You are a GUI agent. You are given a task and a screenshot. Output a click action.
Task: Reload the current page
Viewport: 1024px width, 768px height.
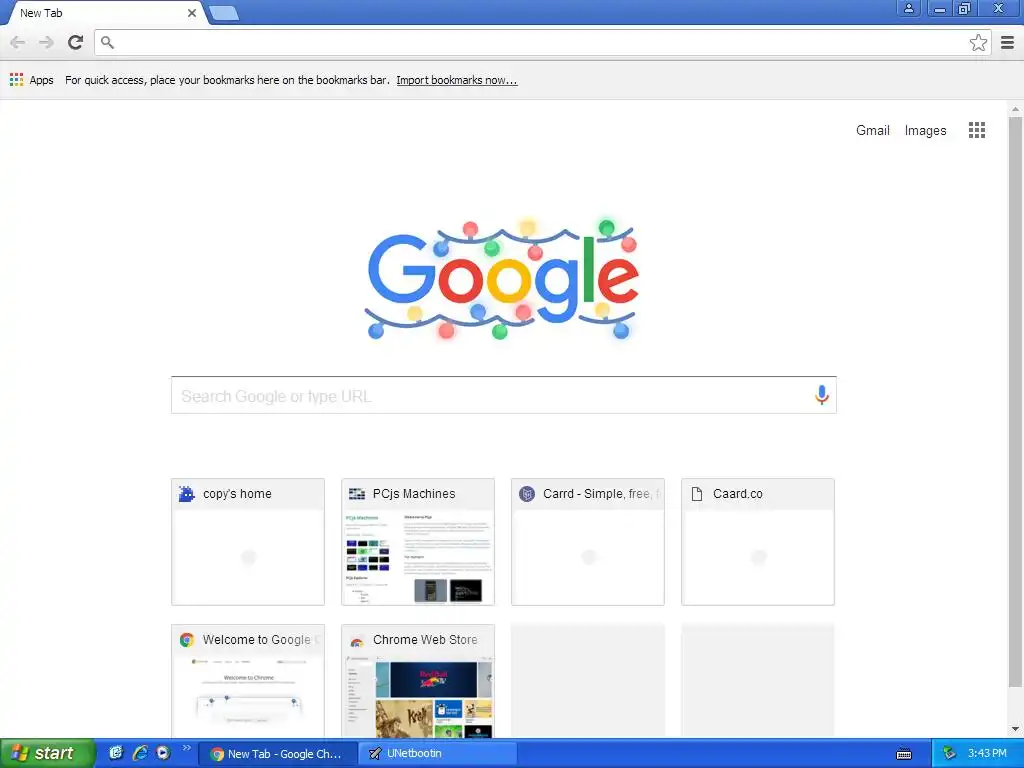(76, 42)
